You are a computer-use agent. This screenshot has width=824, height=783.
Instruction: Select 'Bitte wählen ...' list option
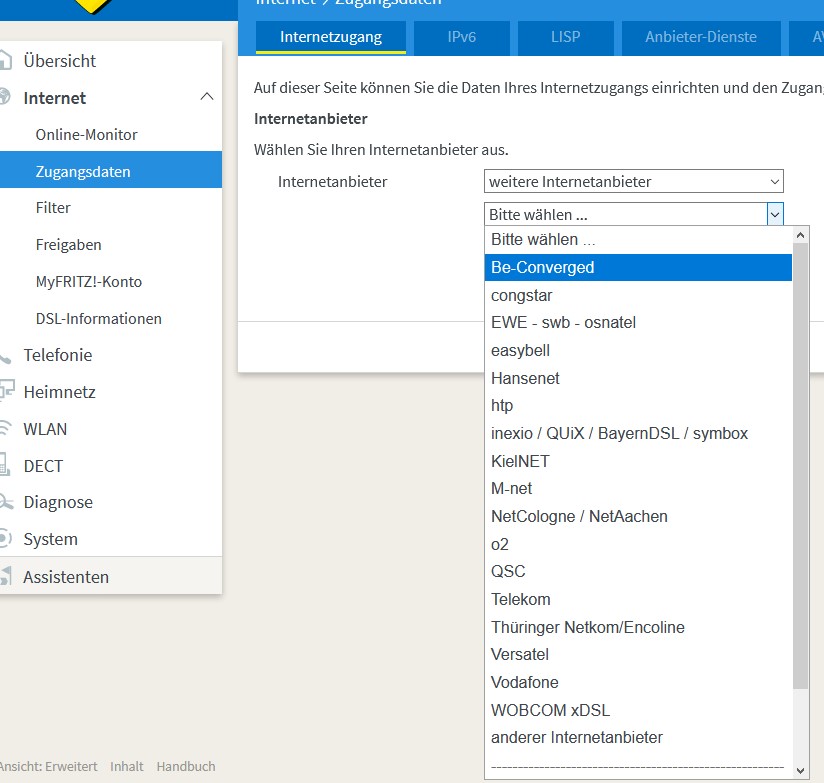tap(638, 240)
